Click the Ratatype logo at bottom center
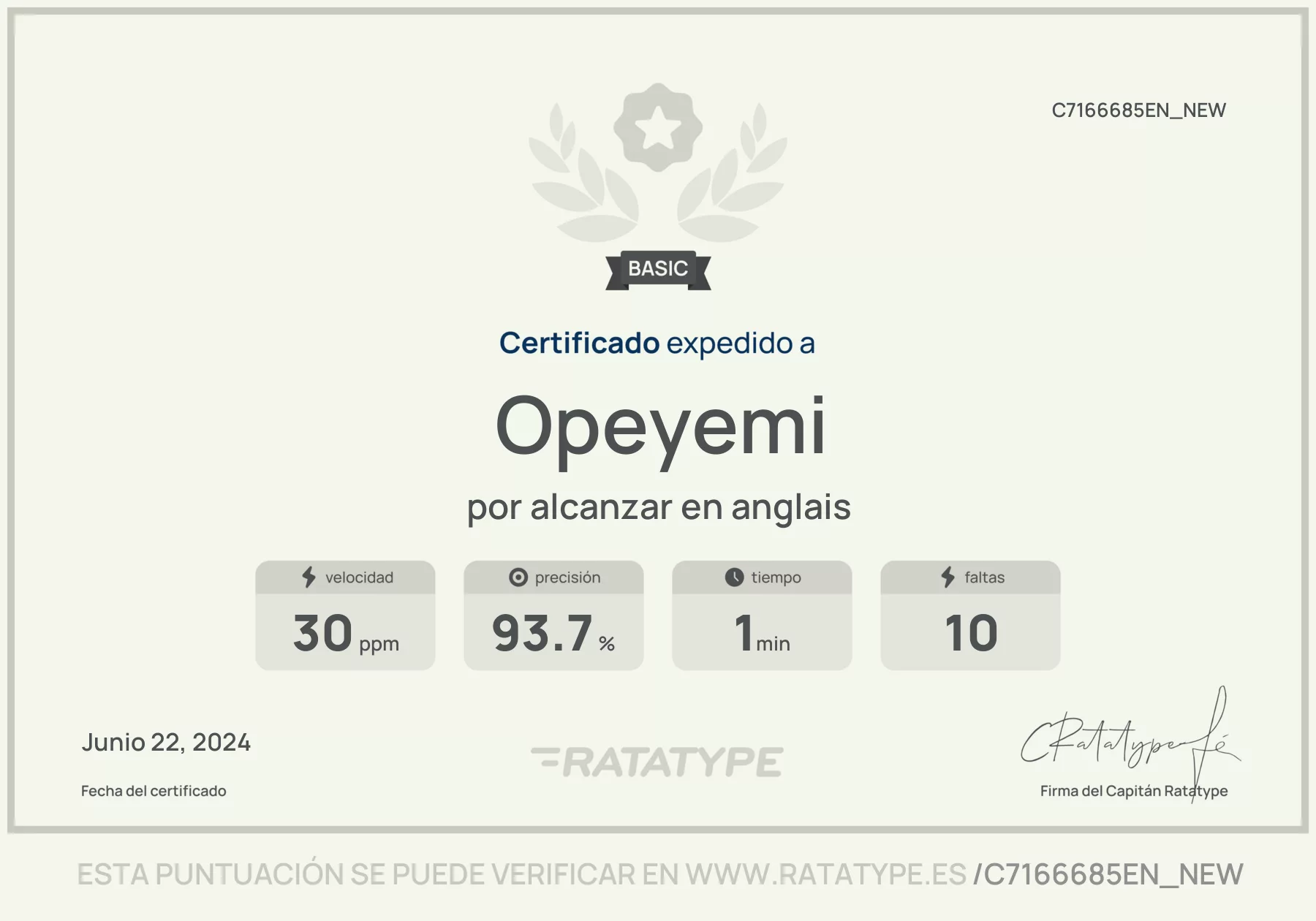 point(657,762)
